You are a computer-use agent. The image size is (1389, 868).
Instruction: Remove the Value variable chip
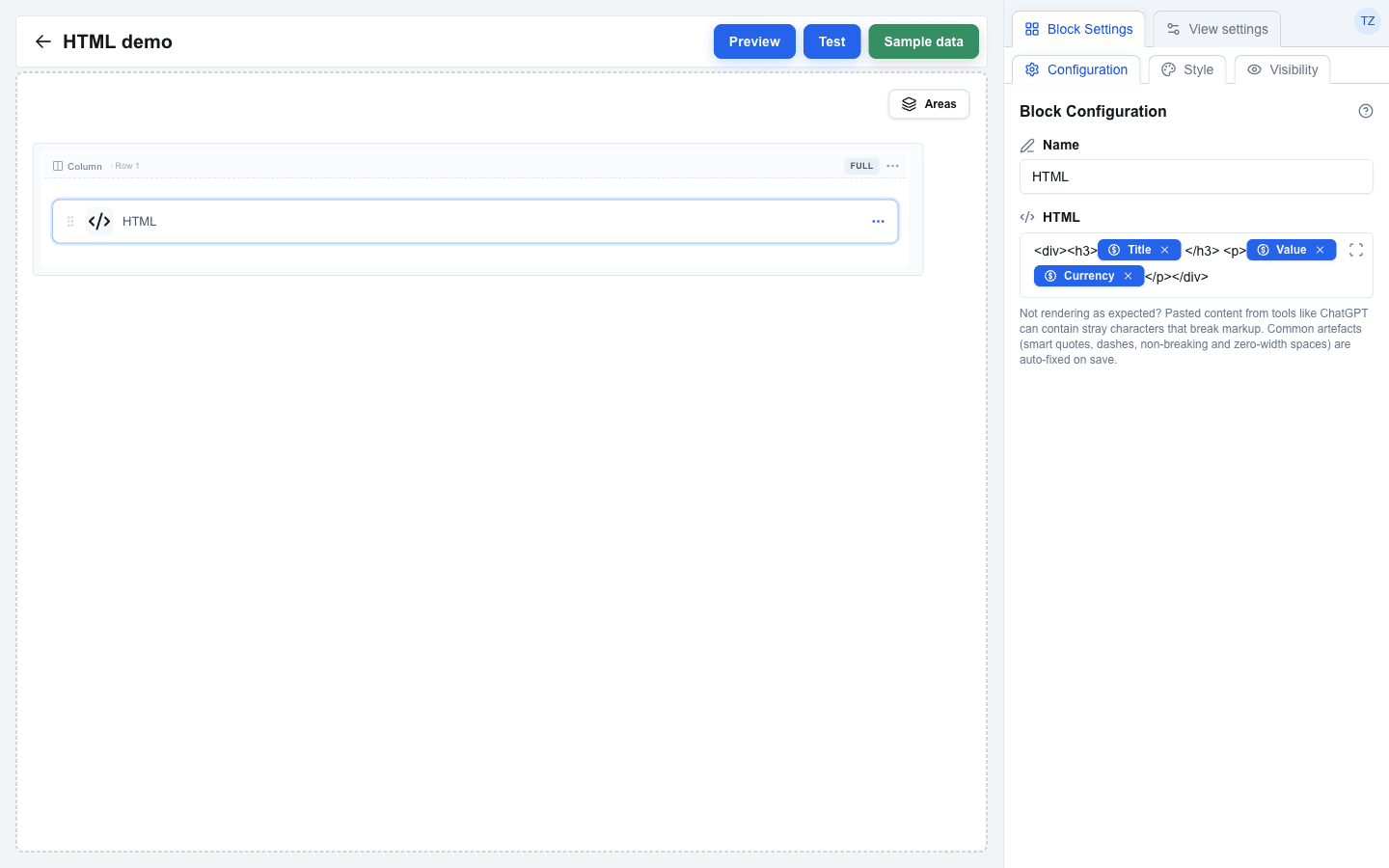coord(1321,250)
